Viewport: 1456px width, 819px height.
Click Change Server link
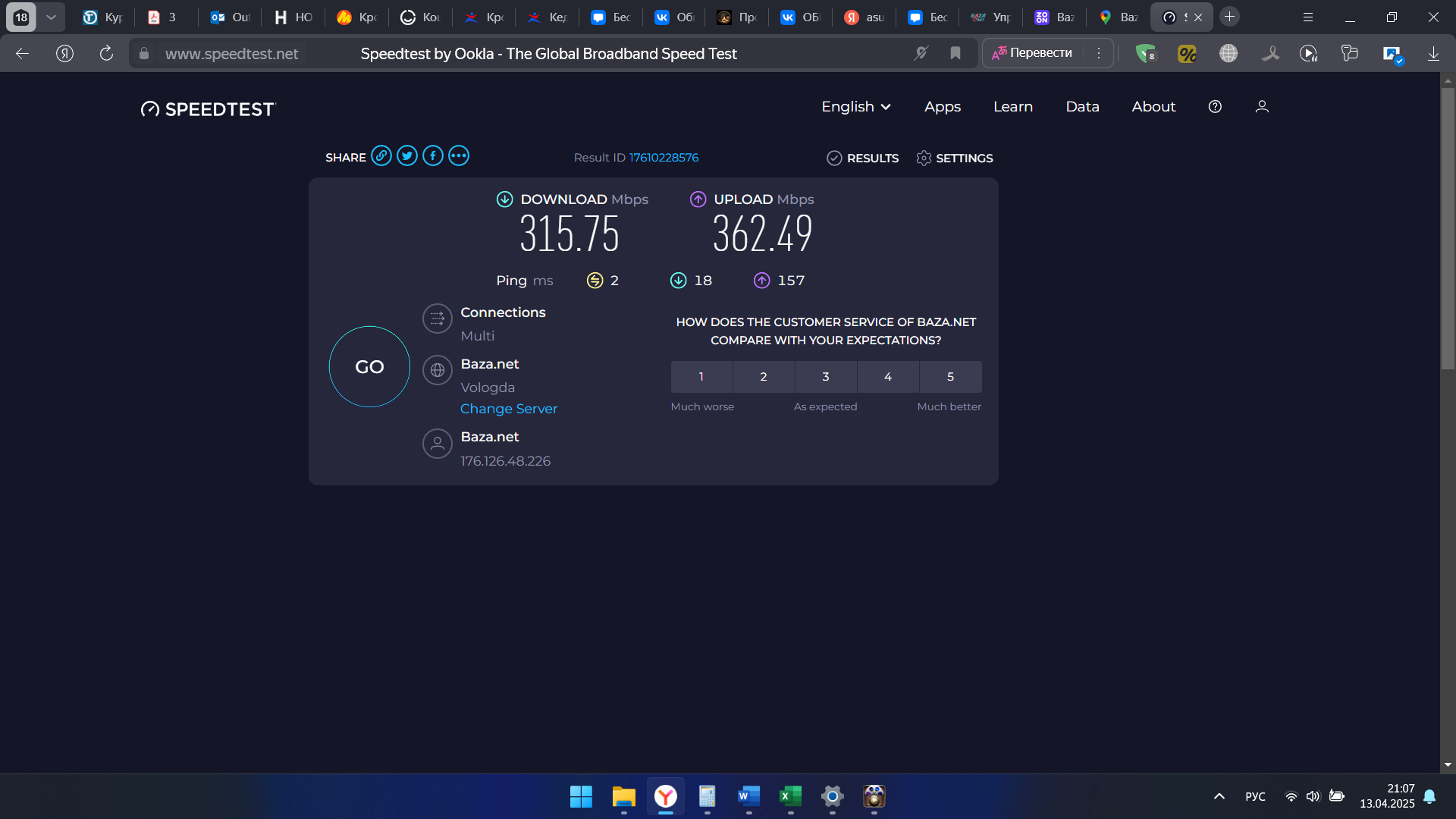509,409
